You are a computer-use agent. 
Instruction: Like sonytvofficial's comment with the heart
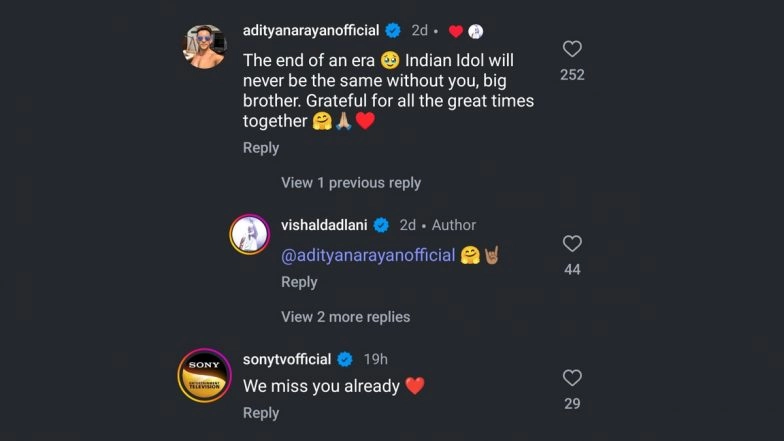pyautogui.click(x=572, y=377)
